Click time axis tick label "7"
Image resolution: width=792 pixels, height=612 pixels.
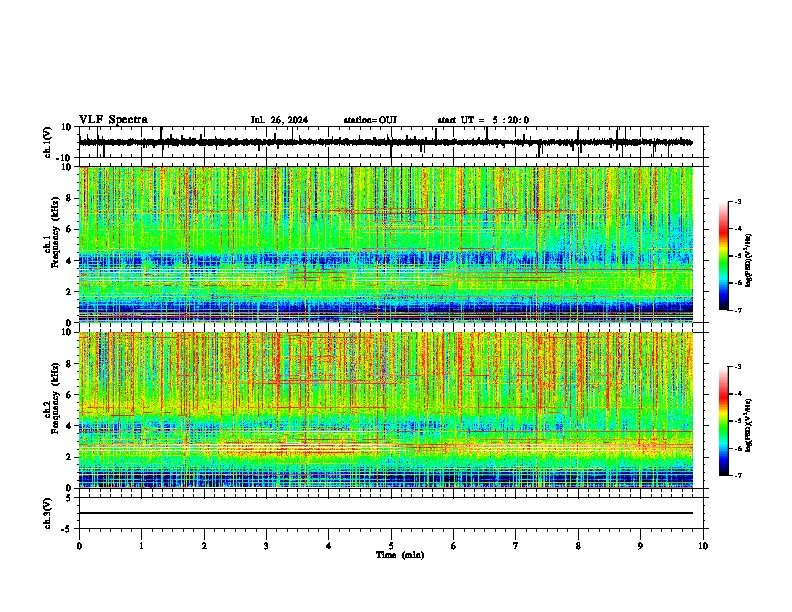click(516, 546)
